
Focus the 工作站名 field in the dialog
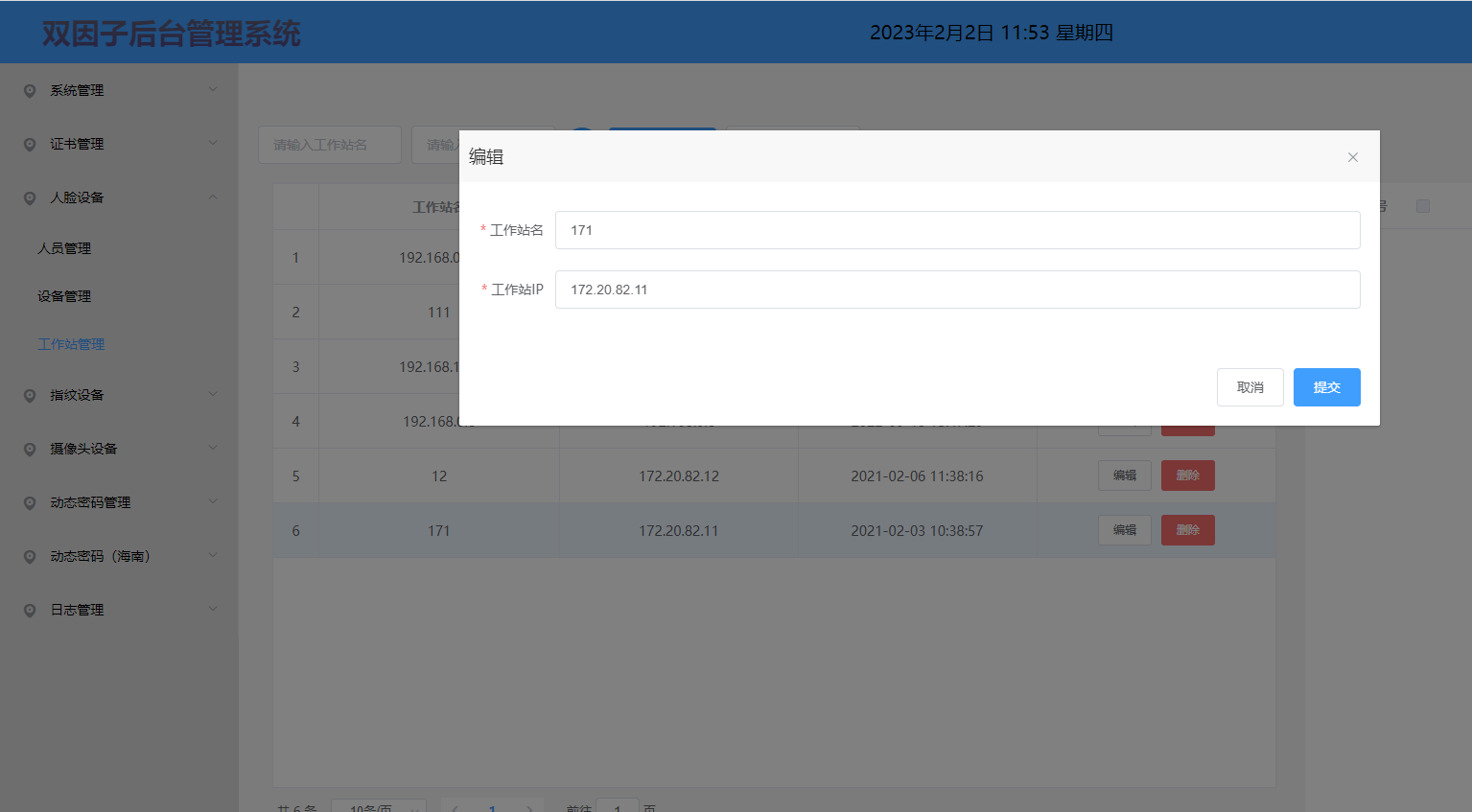(x=958, y=230)
